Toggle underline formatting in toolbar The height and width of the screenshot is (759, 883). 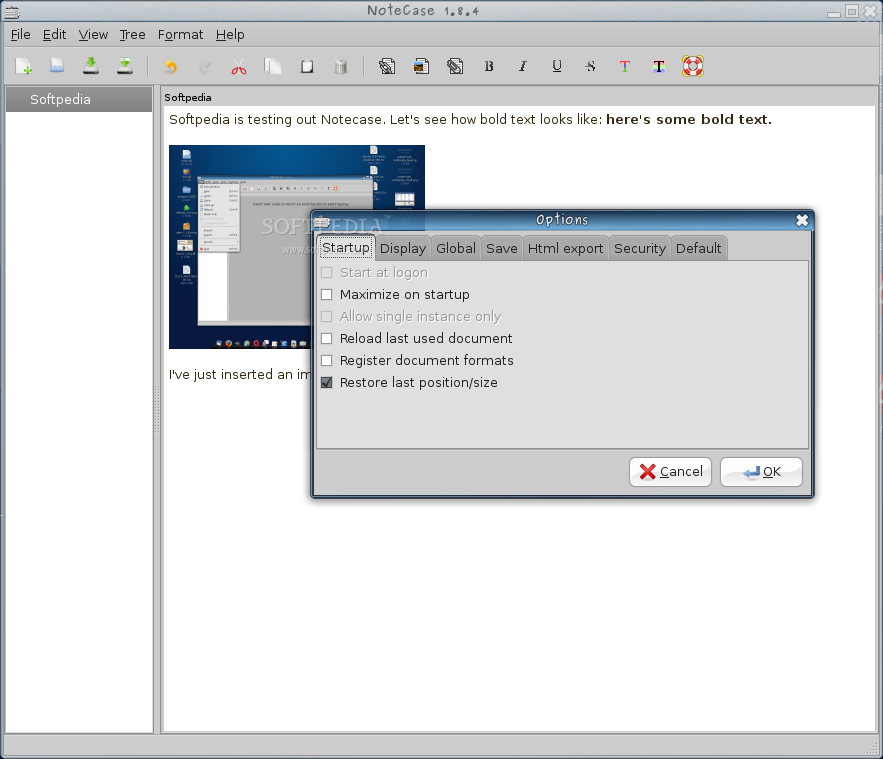pos(557,66)
